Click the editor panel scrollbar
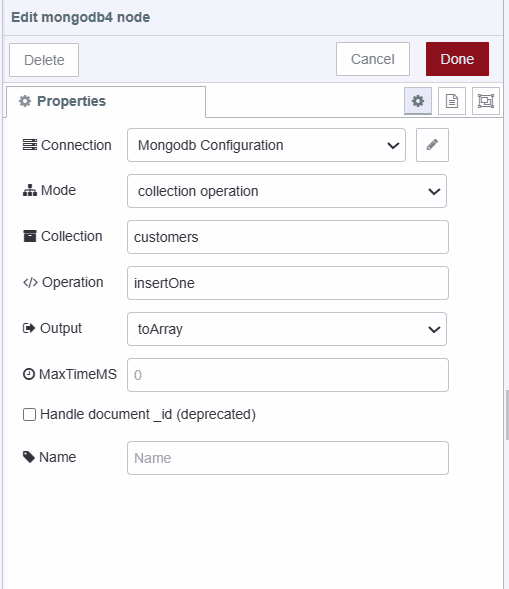Image resolution: width=509 pixels, height=589 pixels. 507,415
